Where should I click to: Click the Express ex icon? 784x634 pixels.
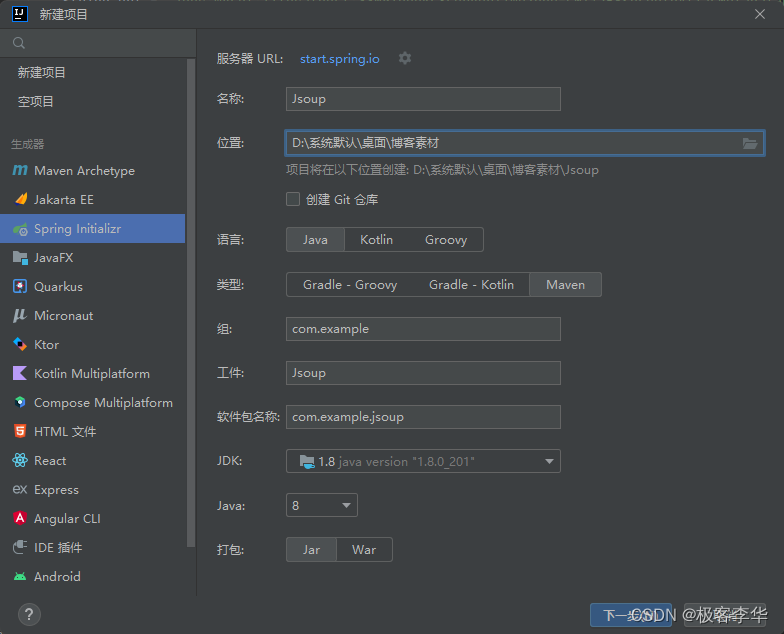(20, 489)
